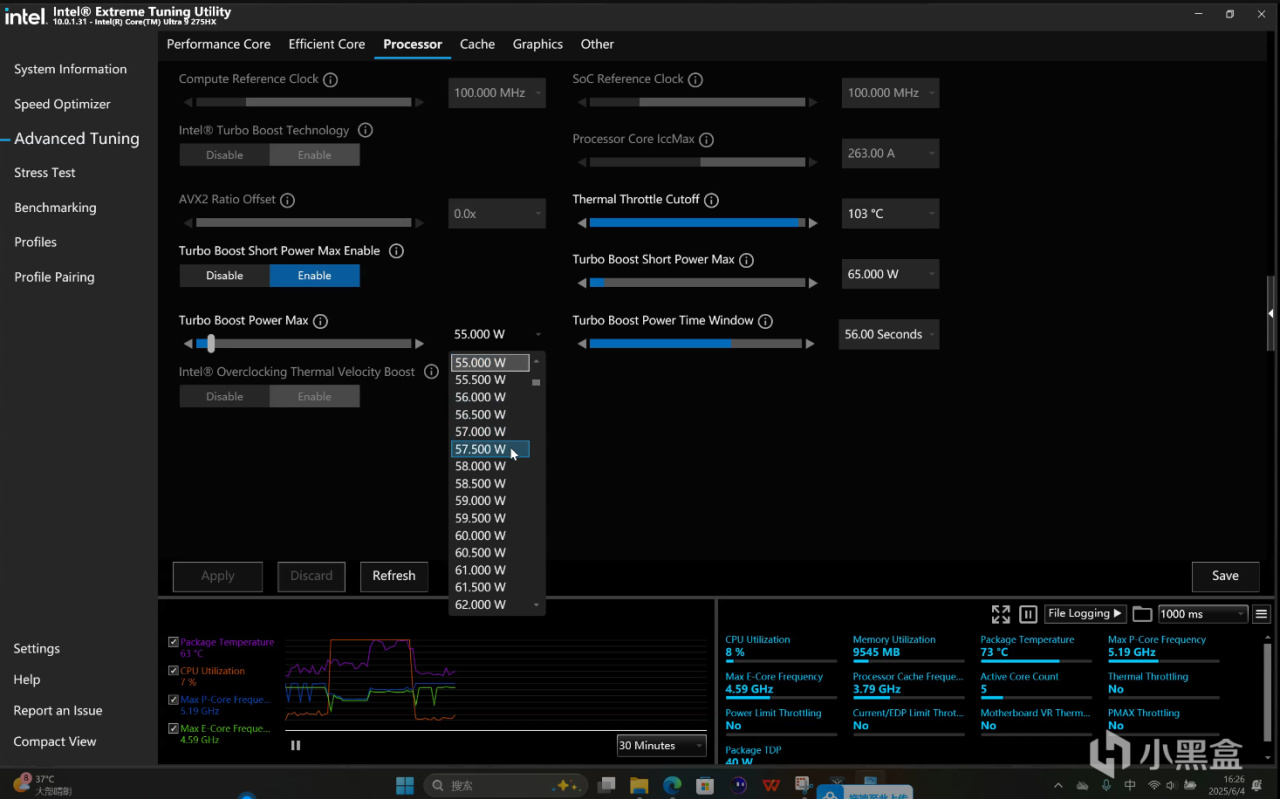Adjust the Turbo Boost Power Max slider handle
This screenshot has width=1280, height=799.
click(210, 344)
